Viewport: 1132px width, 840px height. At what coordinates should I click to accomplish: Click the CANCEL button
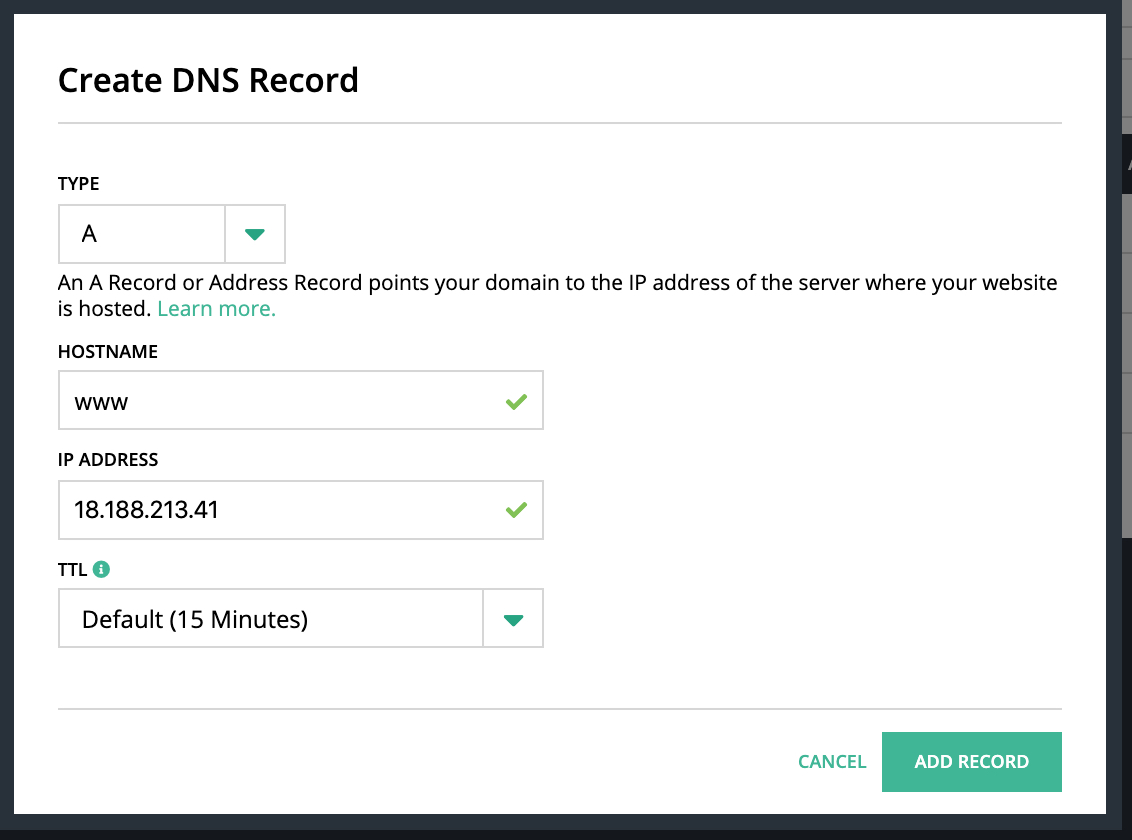(832, 761)
